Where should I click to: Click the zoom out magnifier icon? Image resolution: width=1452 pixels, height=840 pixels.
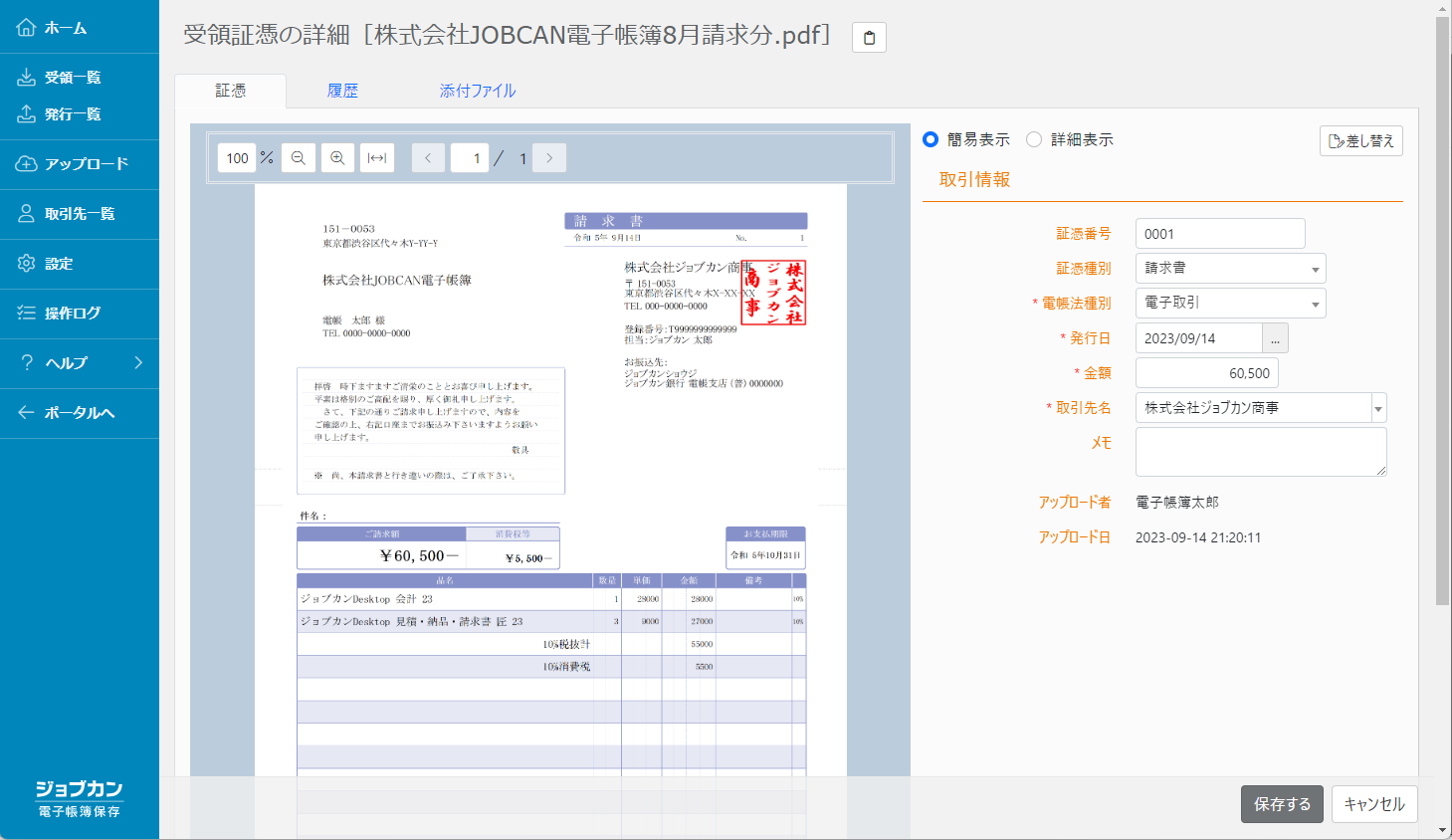(x=298, y=158)
